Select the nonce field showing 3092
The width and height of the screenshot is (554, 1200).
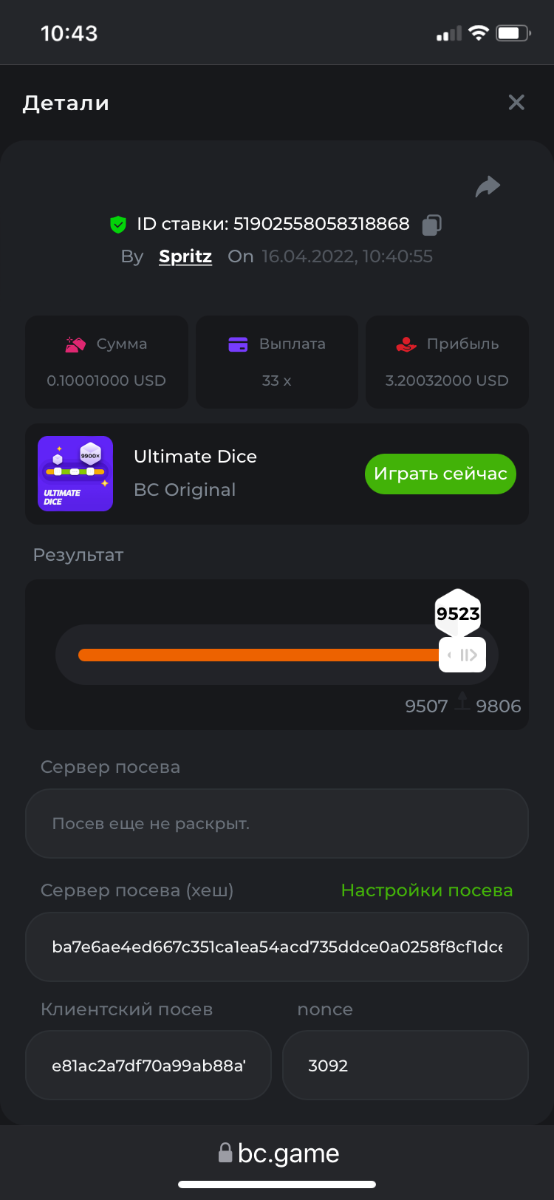405,1065
